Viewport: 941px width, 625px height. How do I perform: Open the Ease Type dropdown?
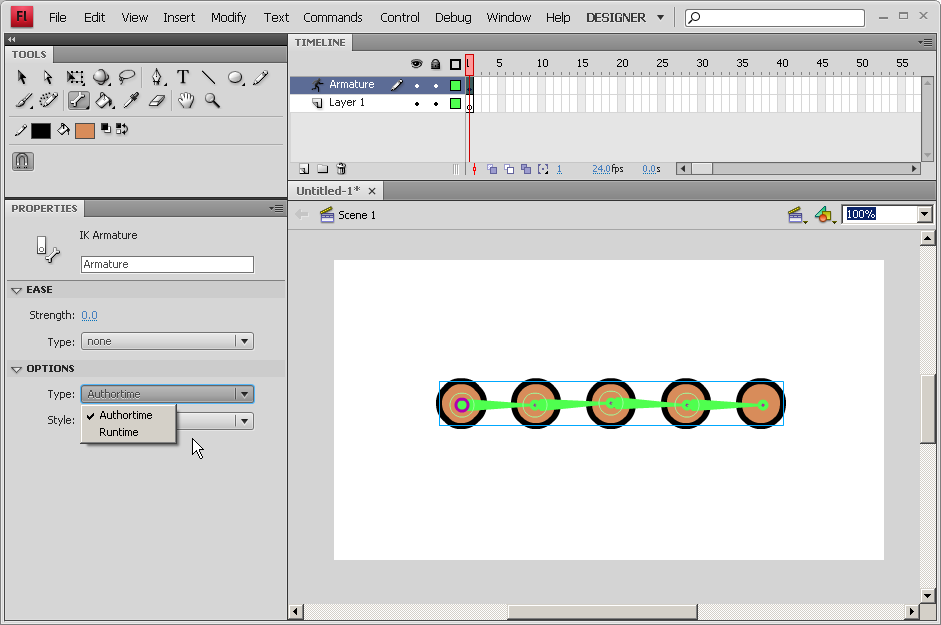point(167,341)
